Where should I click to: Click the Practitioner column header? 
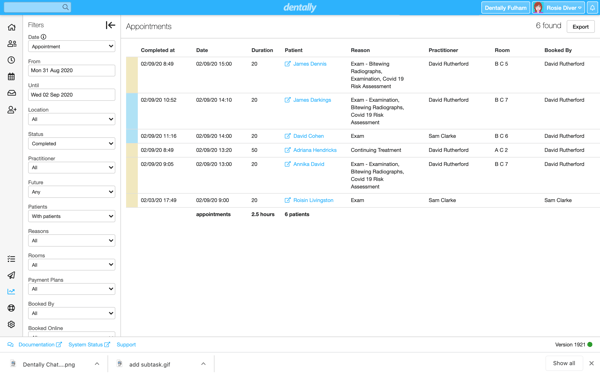point(443,50)
